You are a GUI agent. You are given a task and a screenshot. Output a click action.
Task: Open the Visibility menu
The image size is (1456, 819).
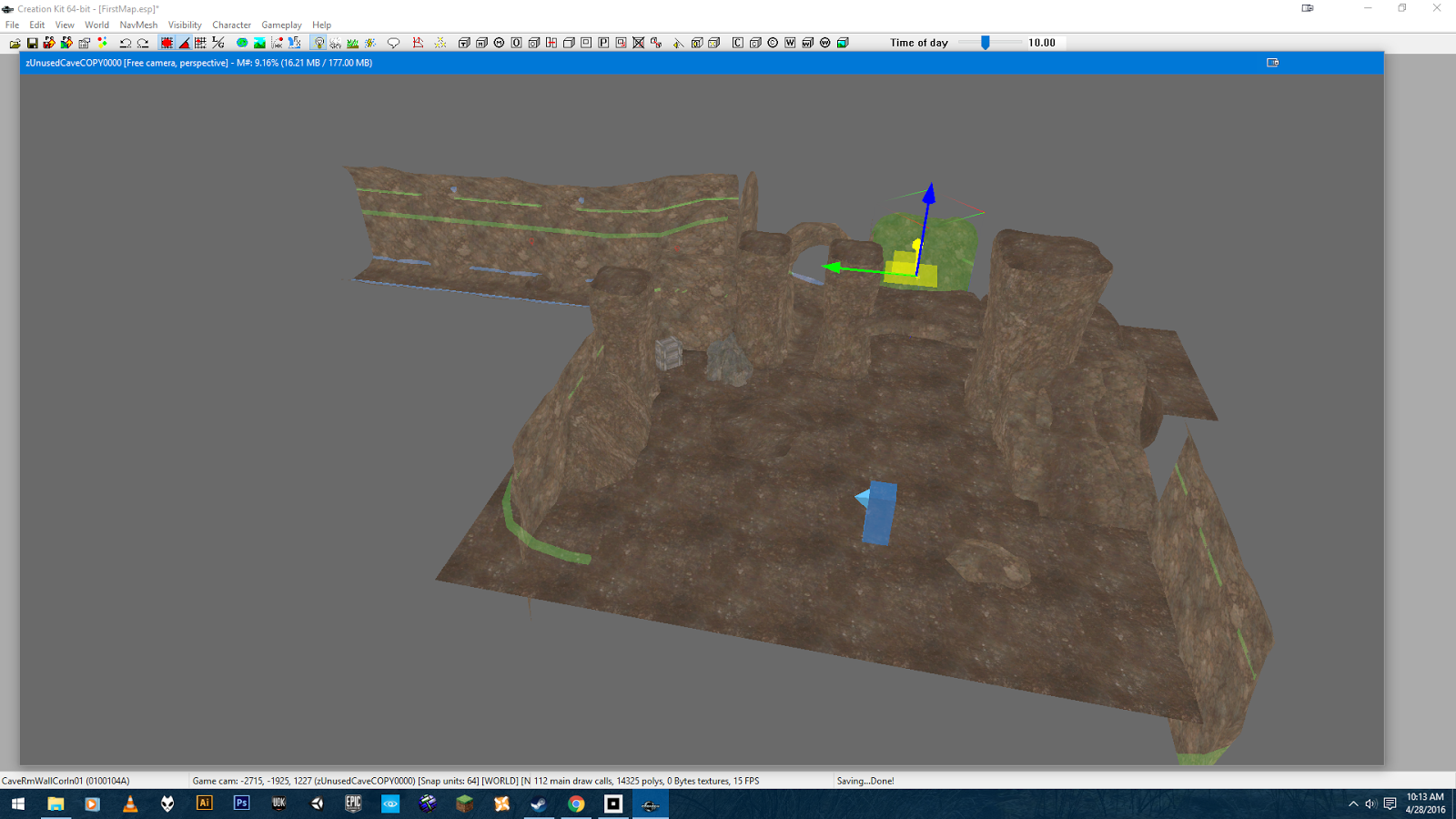coord(185,25)
